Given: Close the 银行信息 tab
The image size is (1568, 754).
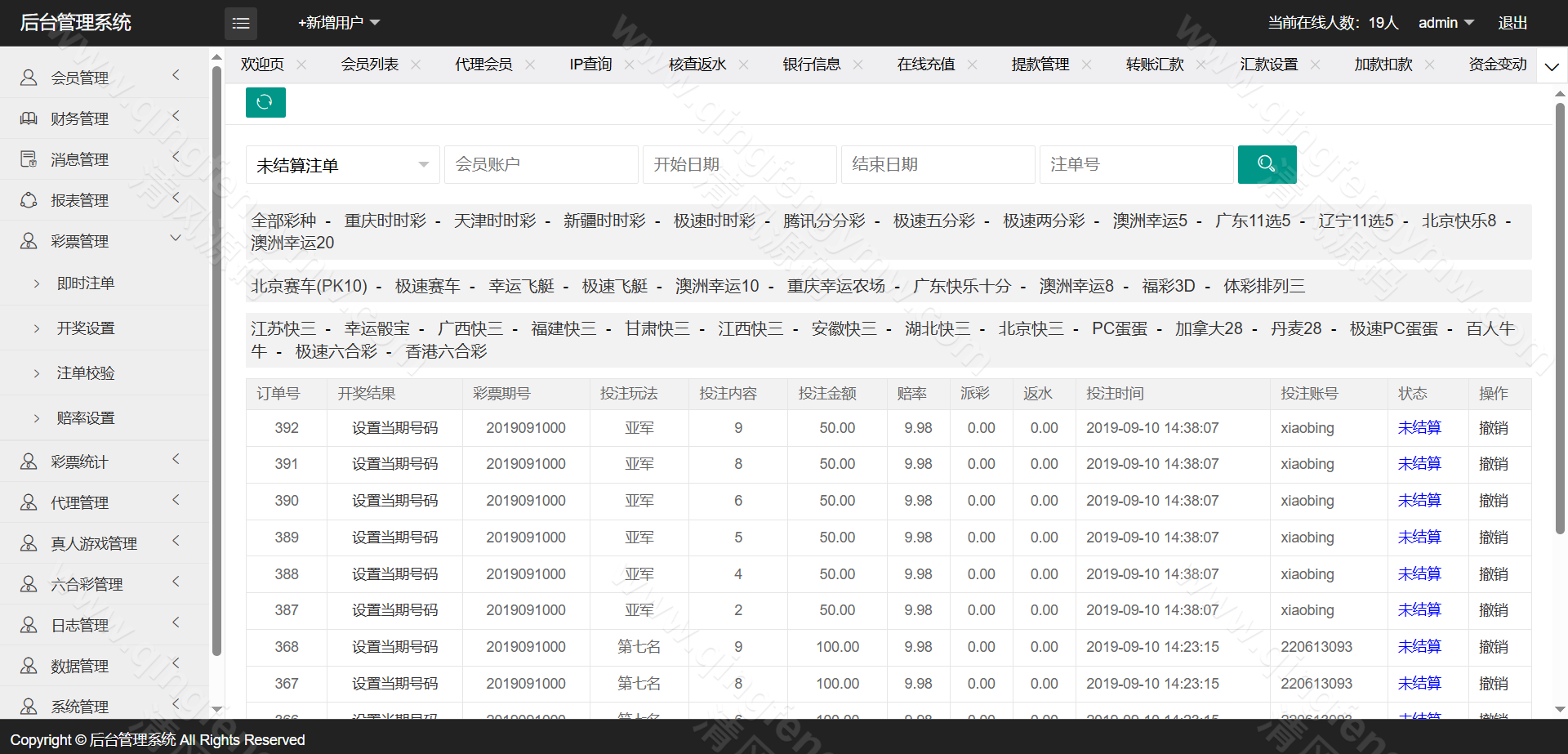Looking at the screenshot, I should (x=857, y=65).
